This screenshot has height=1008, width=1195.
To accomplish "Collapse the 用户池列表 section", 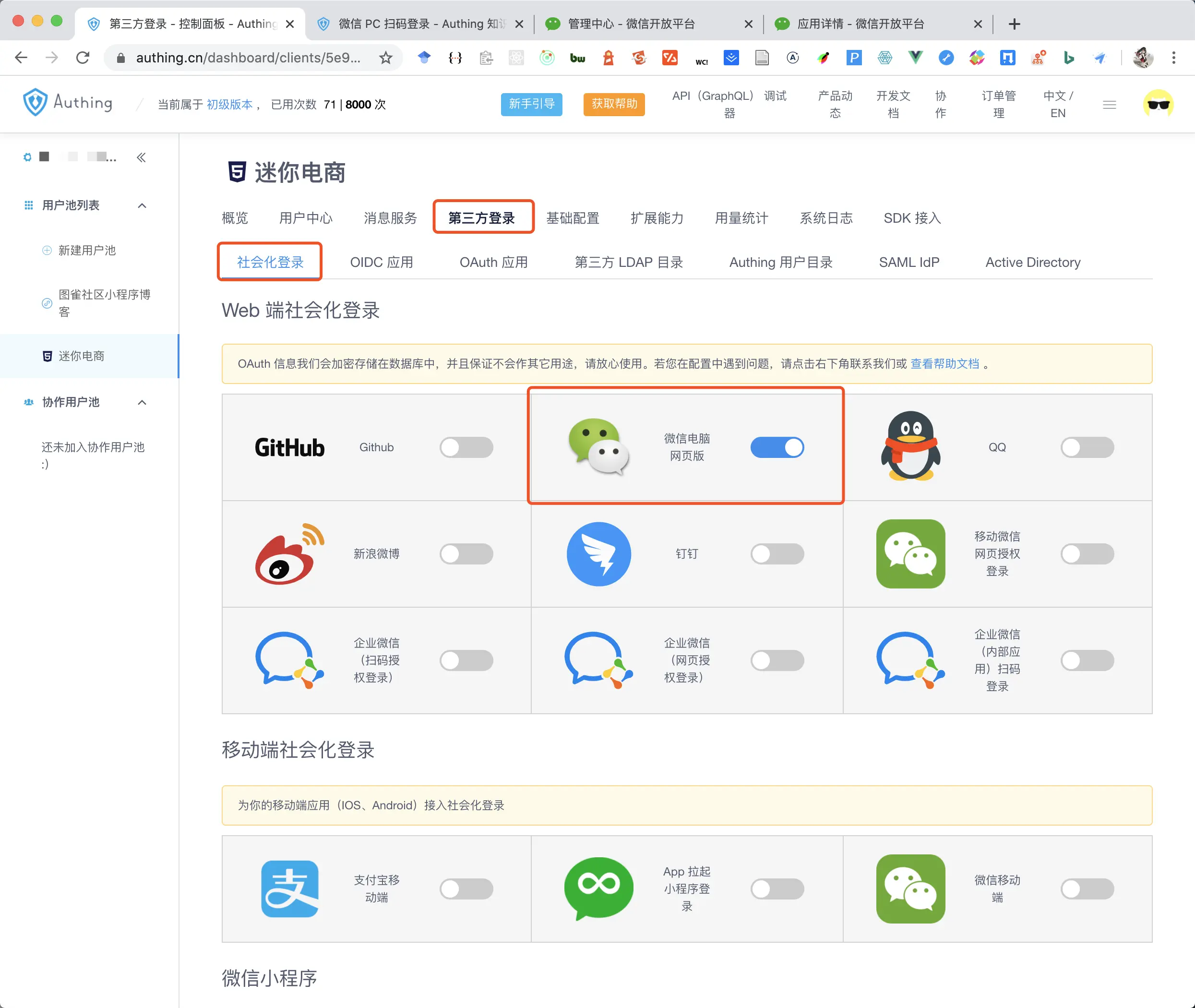I will (142, 205).
